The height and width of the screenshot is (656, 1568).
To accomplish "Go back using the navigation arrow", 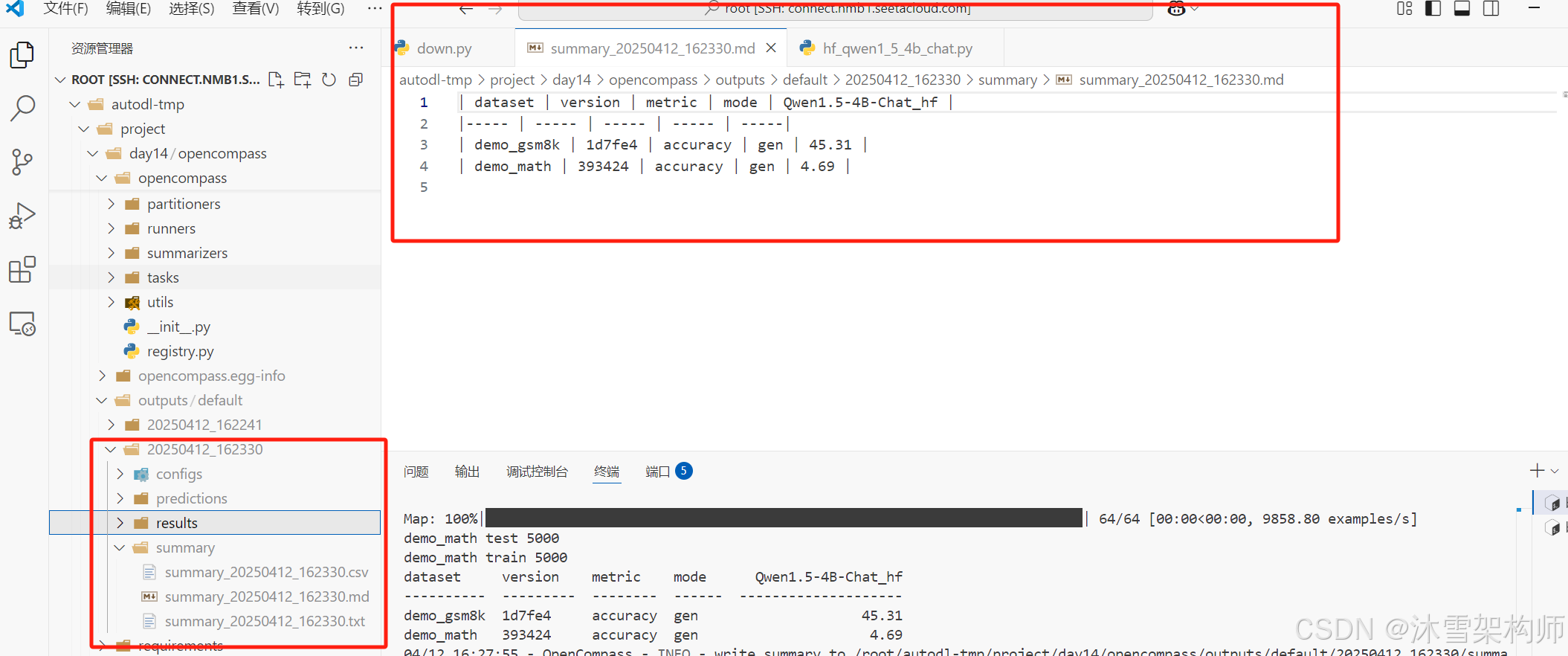I will coord(466,9).
